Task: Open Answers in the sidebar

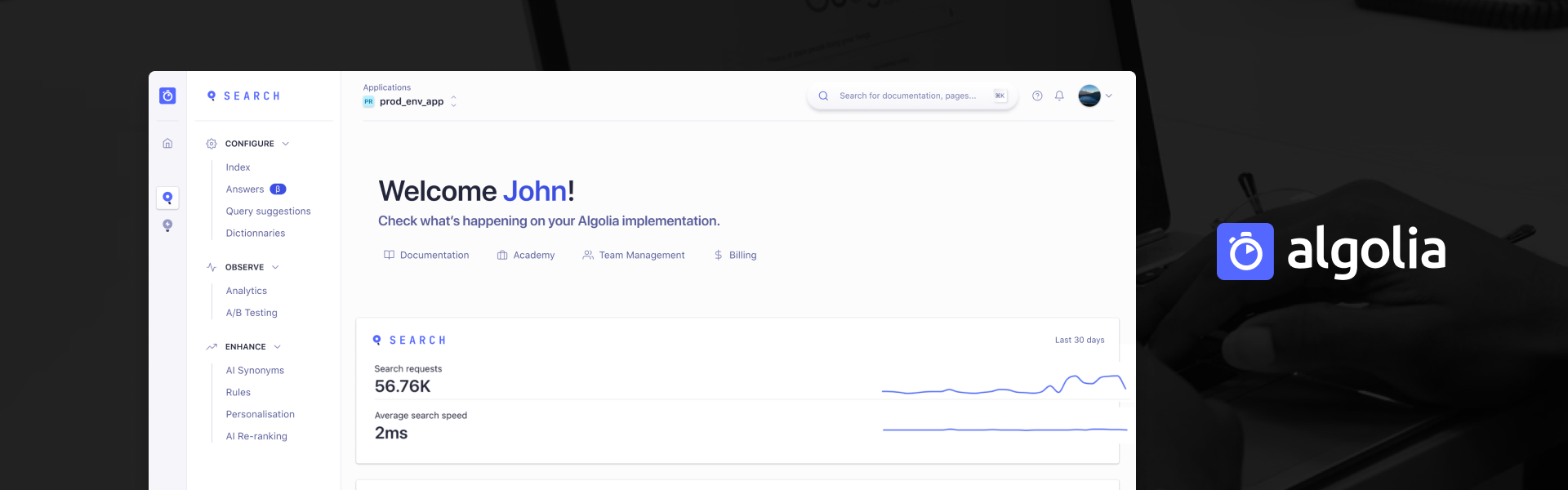Action: click(x=245, y=189)
